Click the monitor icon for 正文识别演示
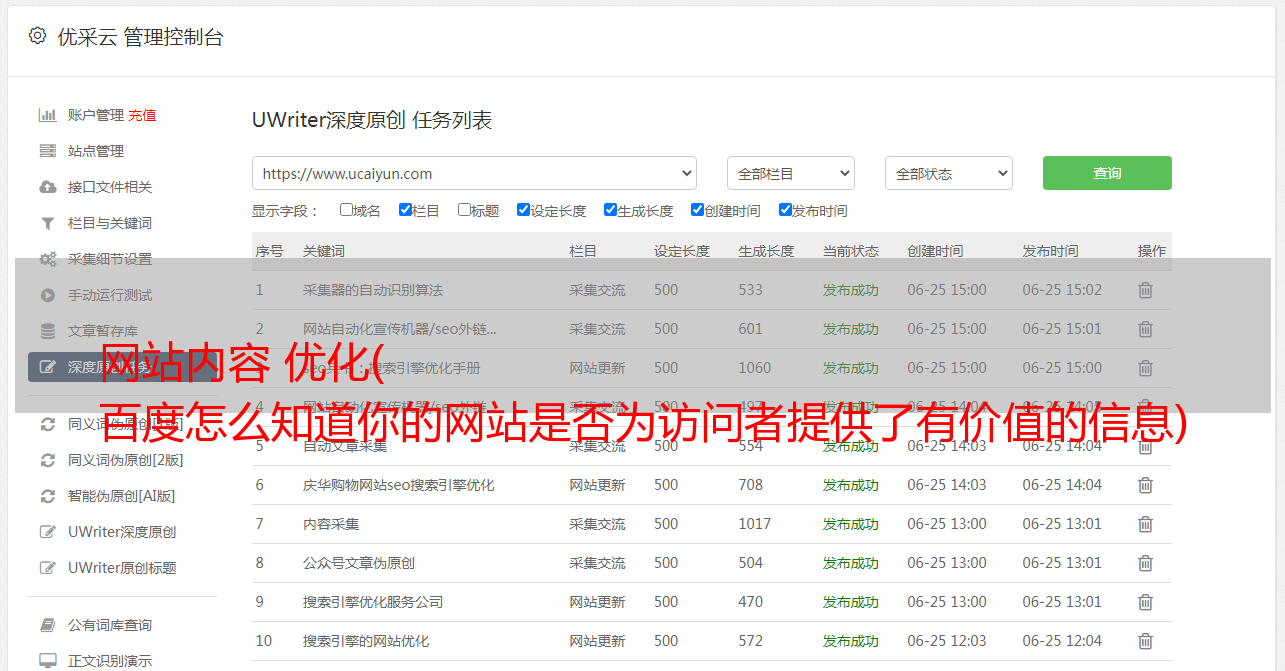Image resolution: width=1285 pixels, height=671 pixels. pyautogui.click(x=47, y=661)
